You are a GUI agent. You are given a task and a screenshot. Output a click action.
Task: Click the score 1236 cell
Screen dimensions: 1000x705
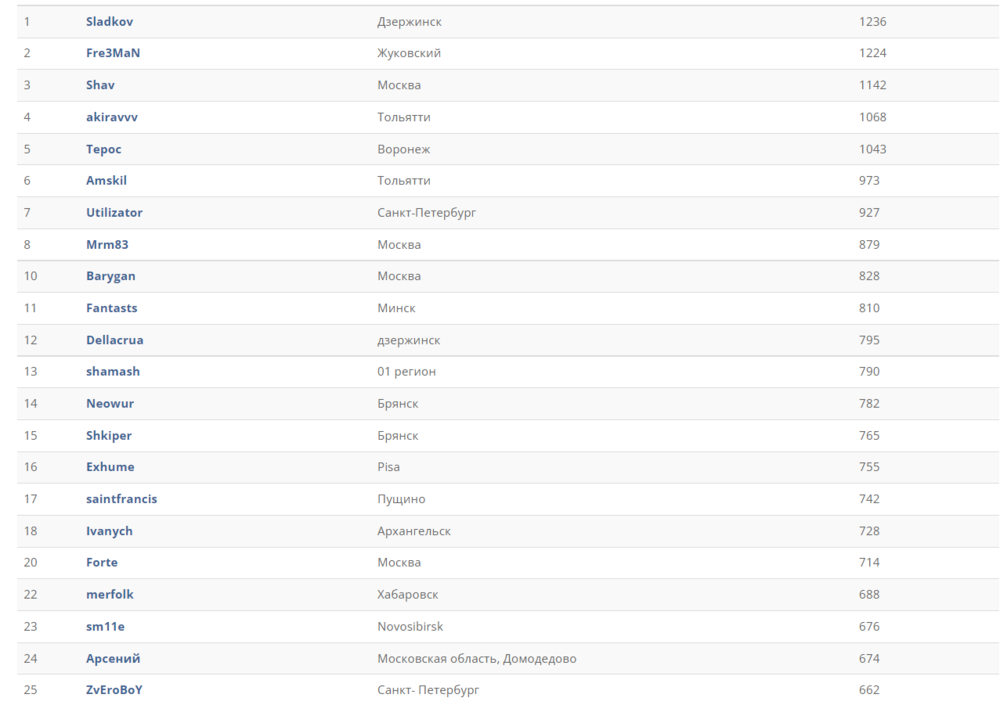pos(872,21)
